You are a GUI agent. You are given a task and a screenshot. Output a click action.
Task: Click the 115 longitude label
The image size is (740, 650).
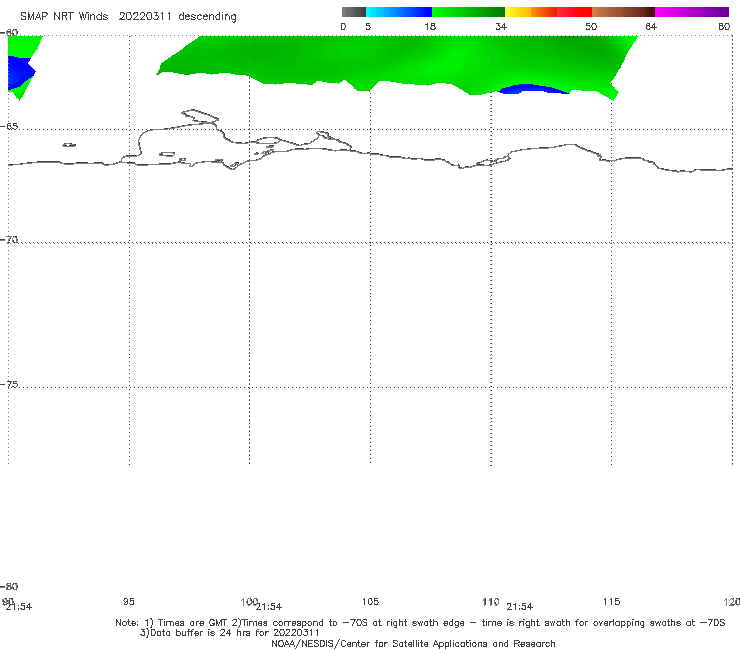point(611,601)
